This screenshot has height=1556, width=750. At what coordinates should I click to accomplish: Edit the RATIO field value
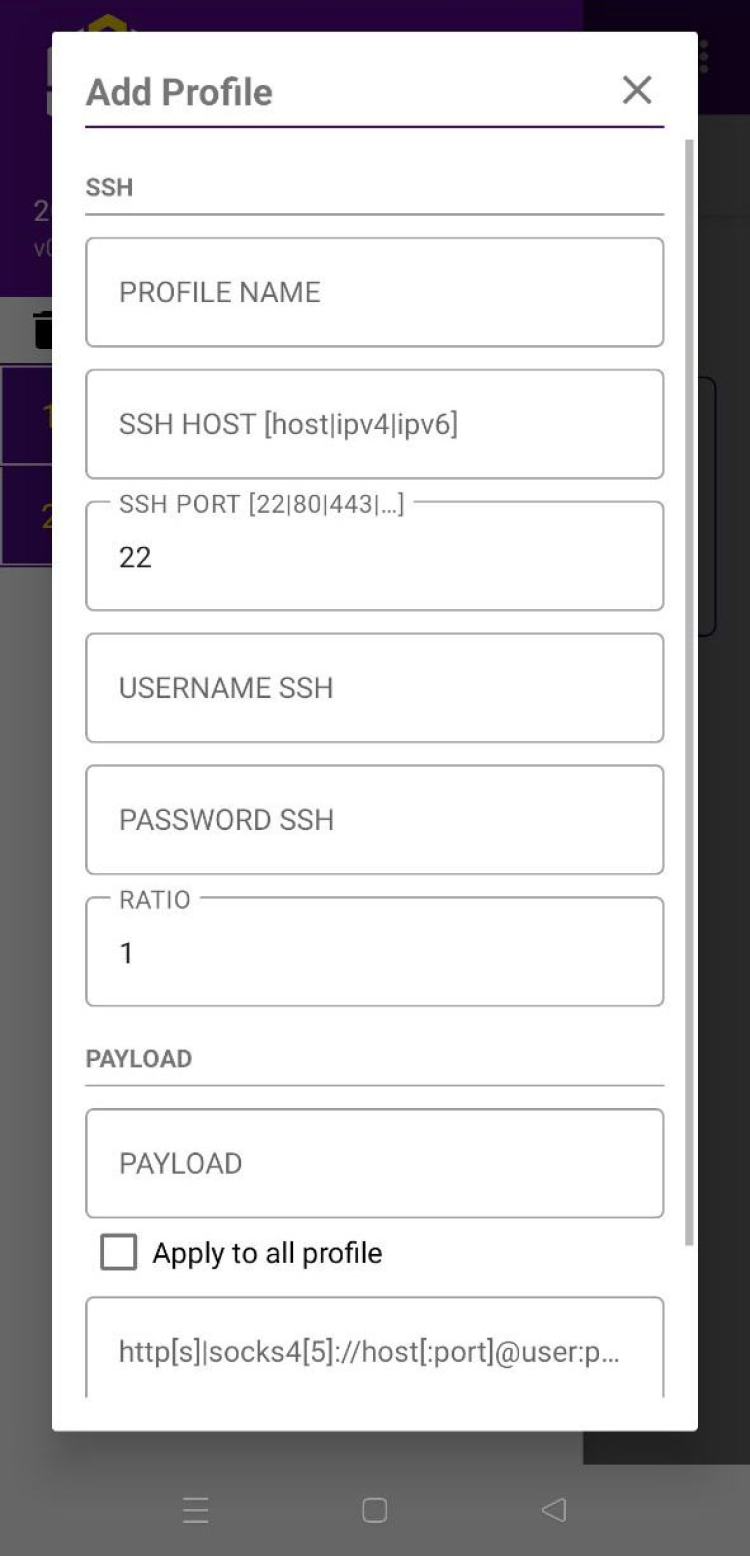coord(374,953)
